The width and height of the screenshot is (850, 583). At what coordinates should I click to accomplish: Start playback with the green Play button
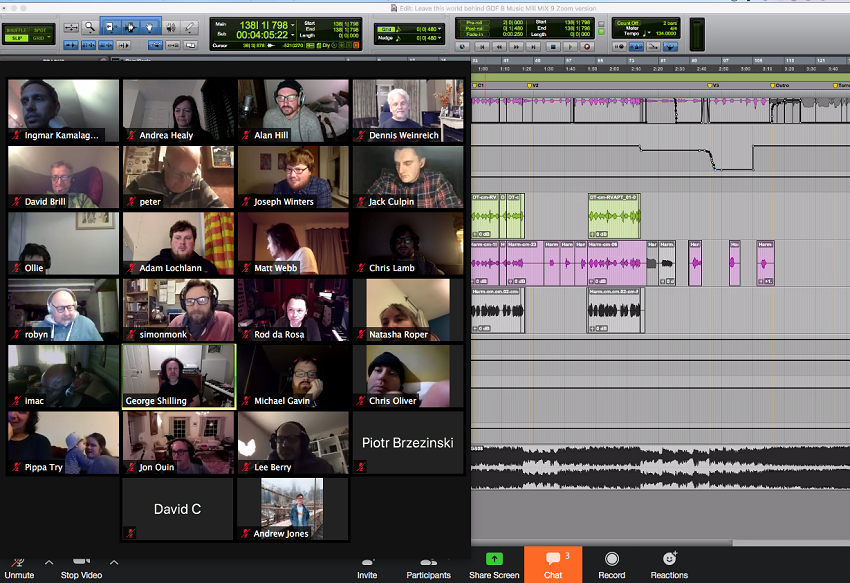click(x=570, y=47)
